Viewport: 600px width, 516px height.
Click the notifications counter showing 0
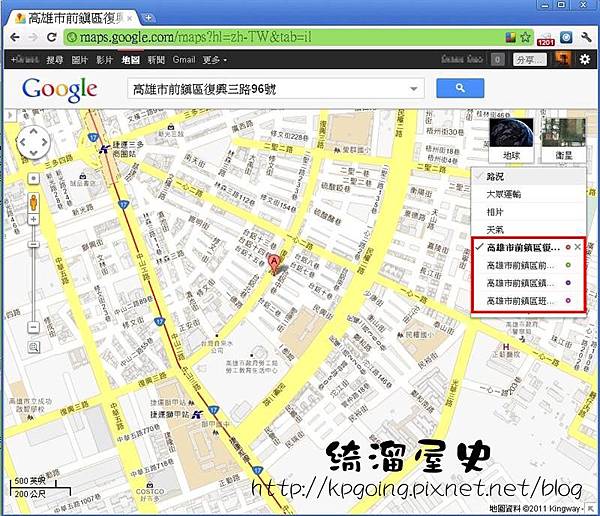497,59
